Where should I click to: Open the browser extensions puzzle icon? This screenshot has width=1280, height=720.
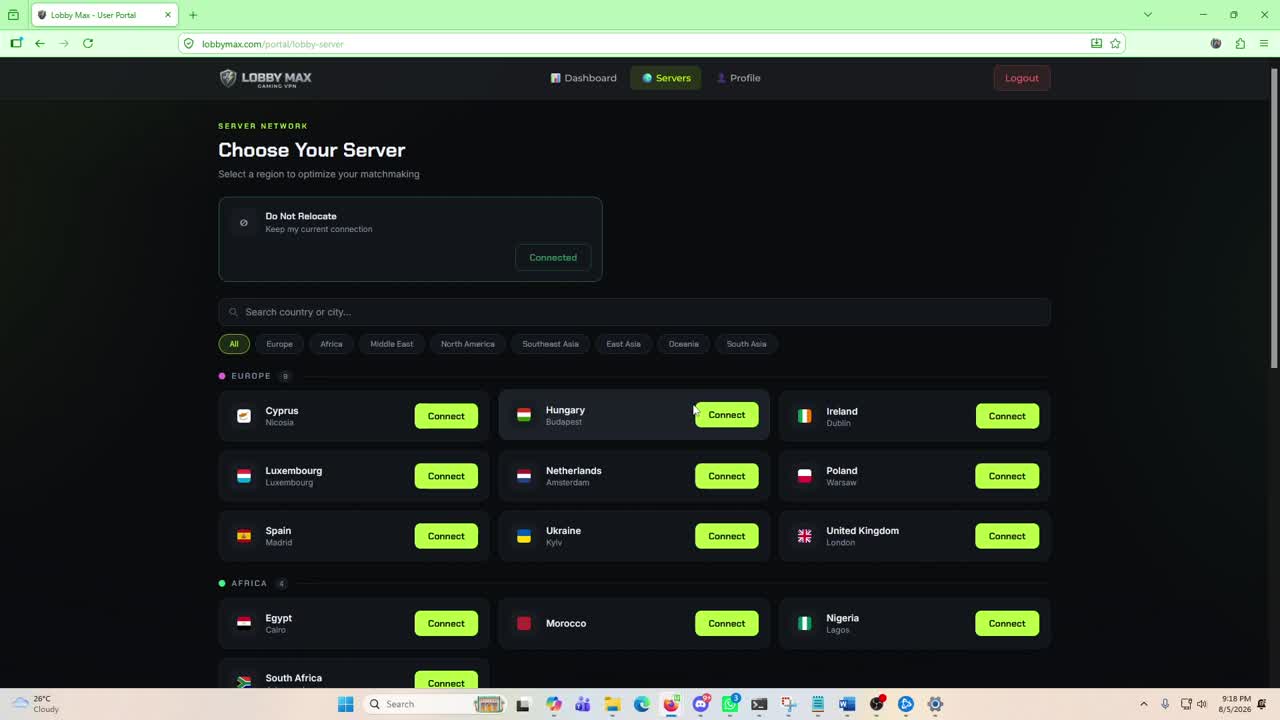coord(1240,43)
